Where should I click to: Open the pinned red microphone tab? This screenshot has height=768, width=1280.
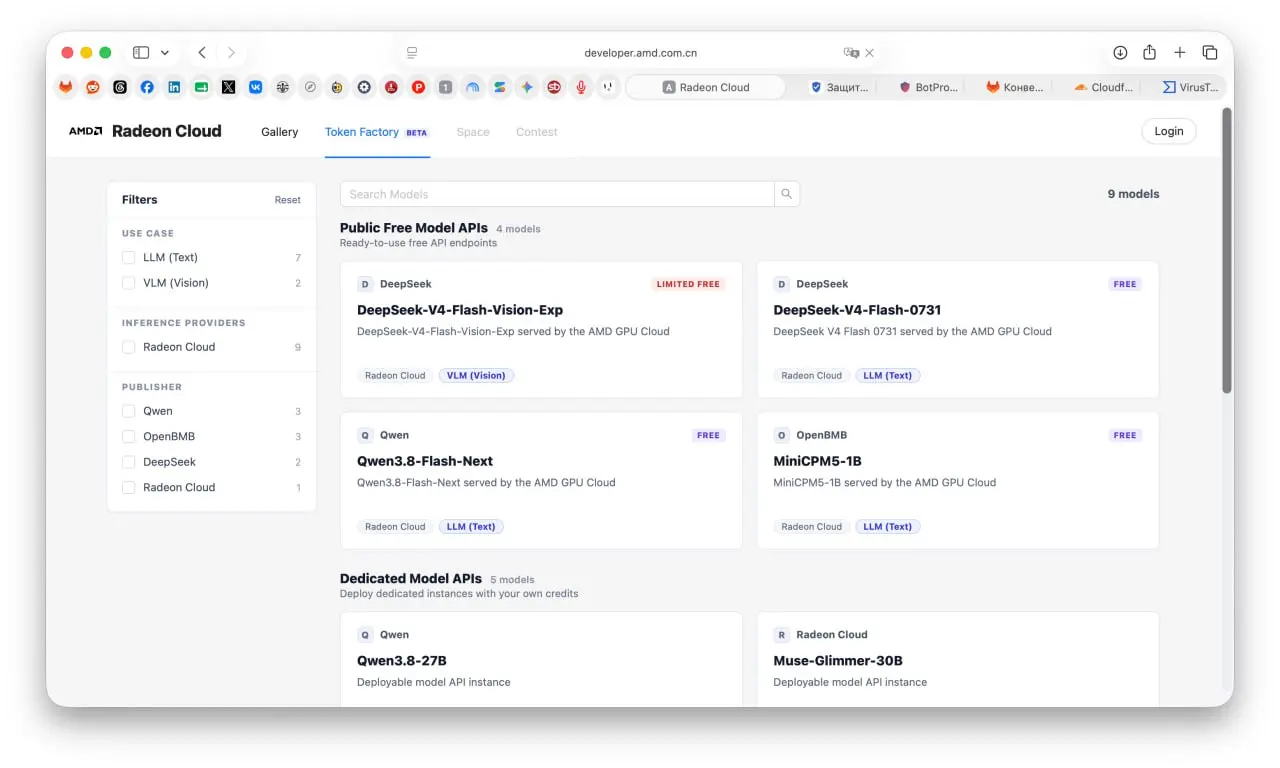581,87
